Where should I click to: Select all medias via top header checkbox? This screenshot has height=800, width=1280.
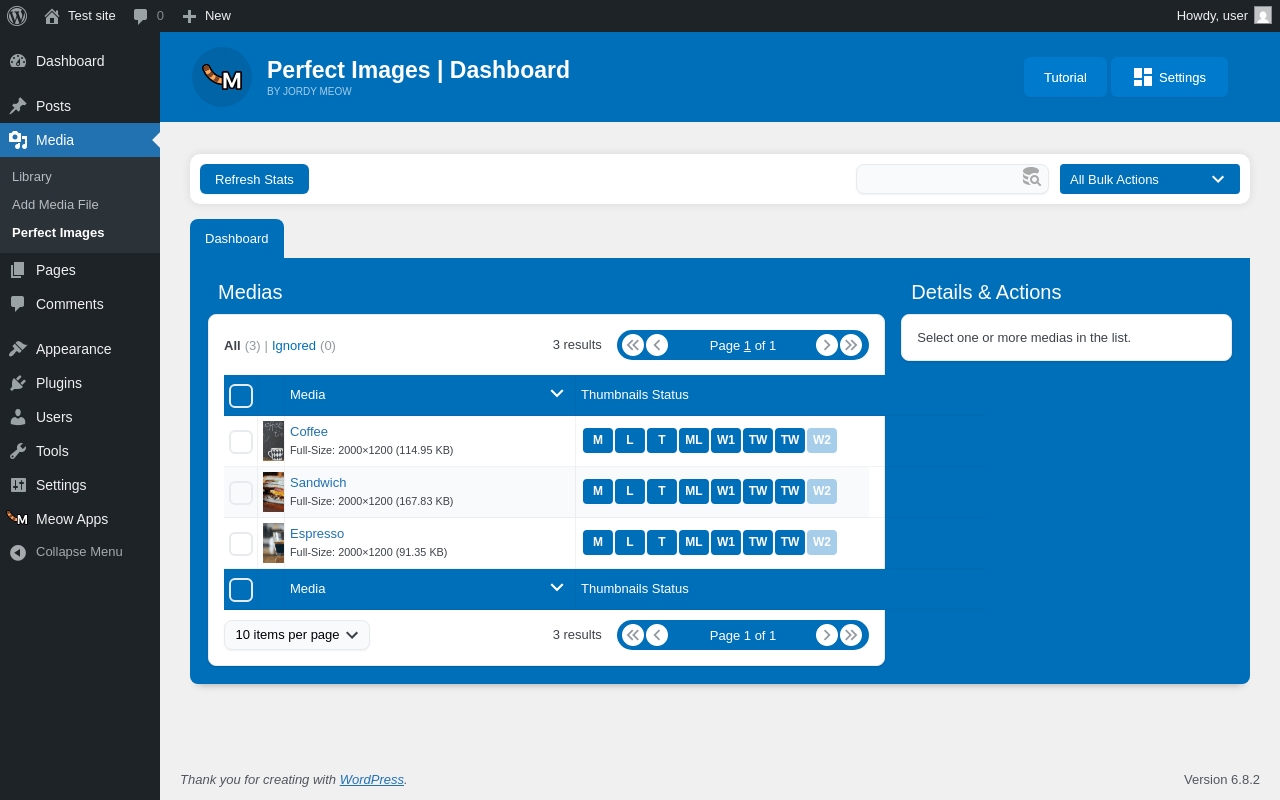[x=241, y=396]
